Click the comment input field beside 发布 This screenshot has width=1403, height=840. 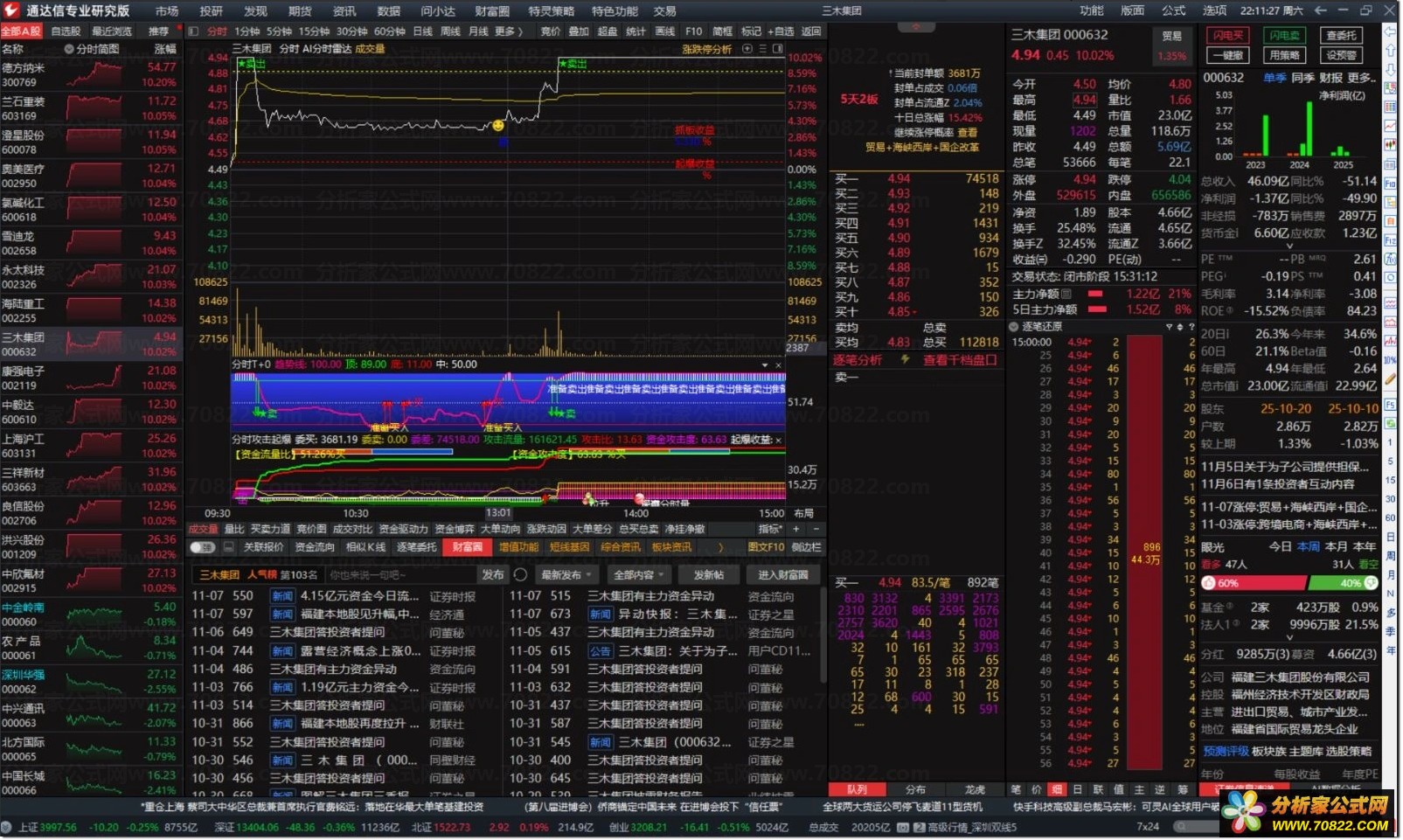[400, 575]
